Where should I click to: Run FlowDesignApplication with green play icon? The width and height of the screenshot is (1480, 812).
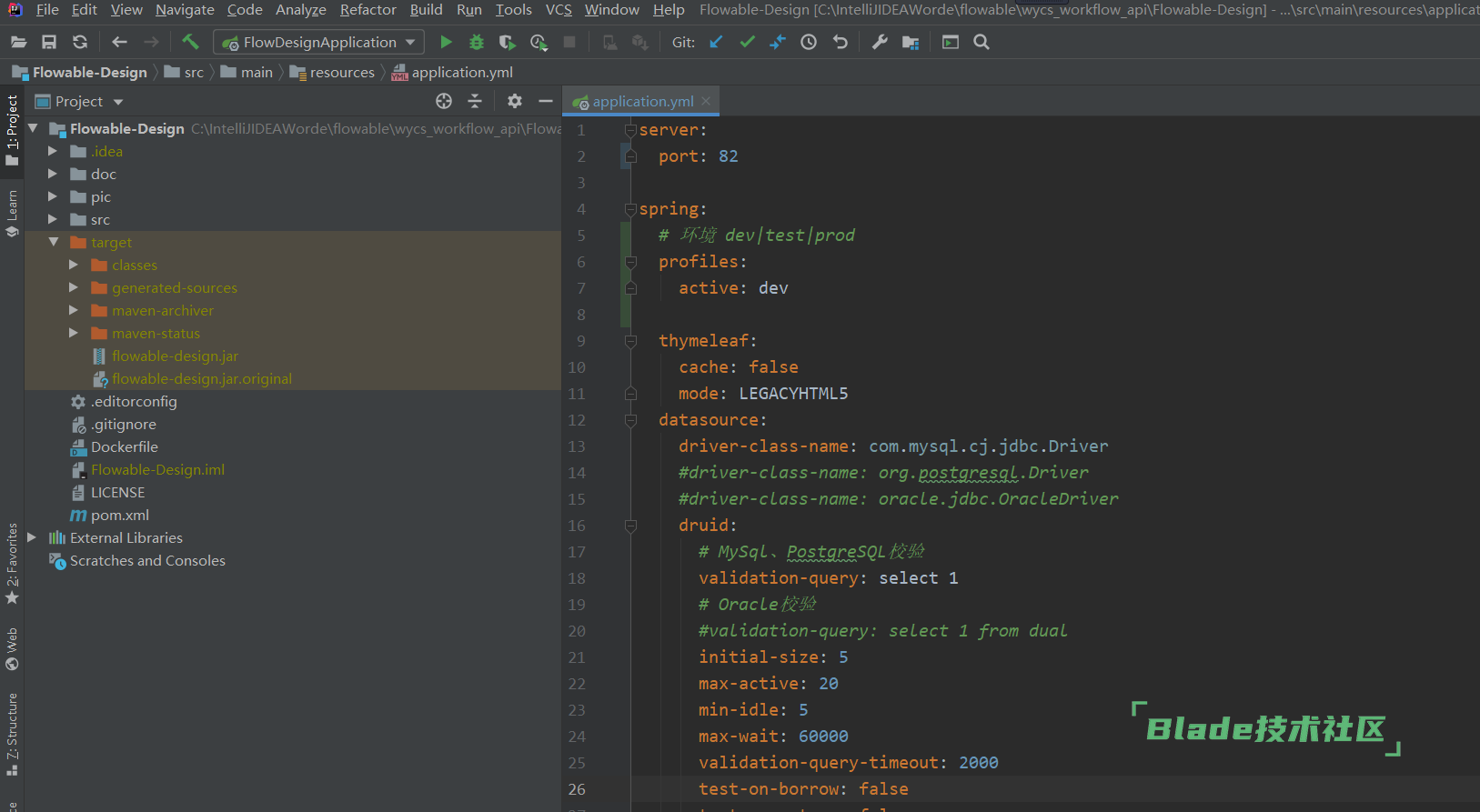pyautogui.click(x=446, y=42)
